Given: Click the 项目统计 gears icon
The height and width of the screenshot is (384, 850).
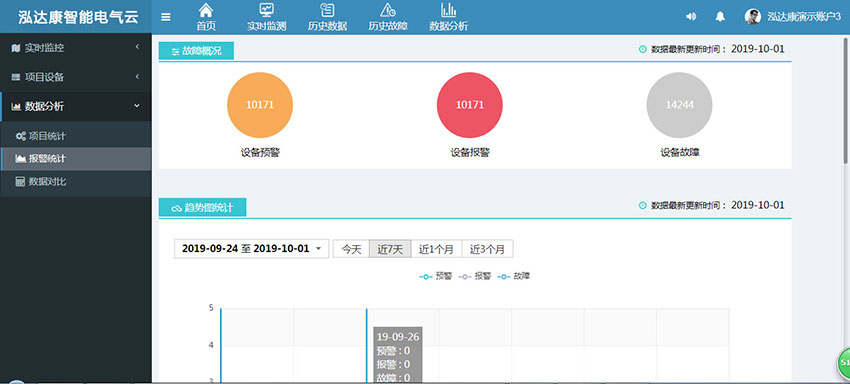Looking at the screenshot, I should pos(21,136).
